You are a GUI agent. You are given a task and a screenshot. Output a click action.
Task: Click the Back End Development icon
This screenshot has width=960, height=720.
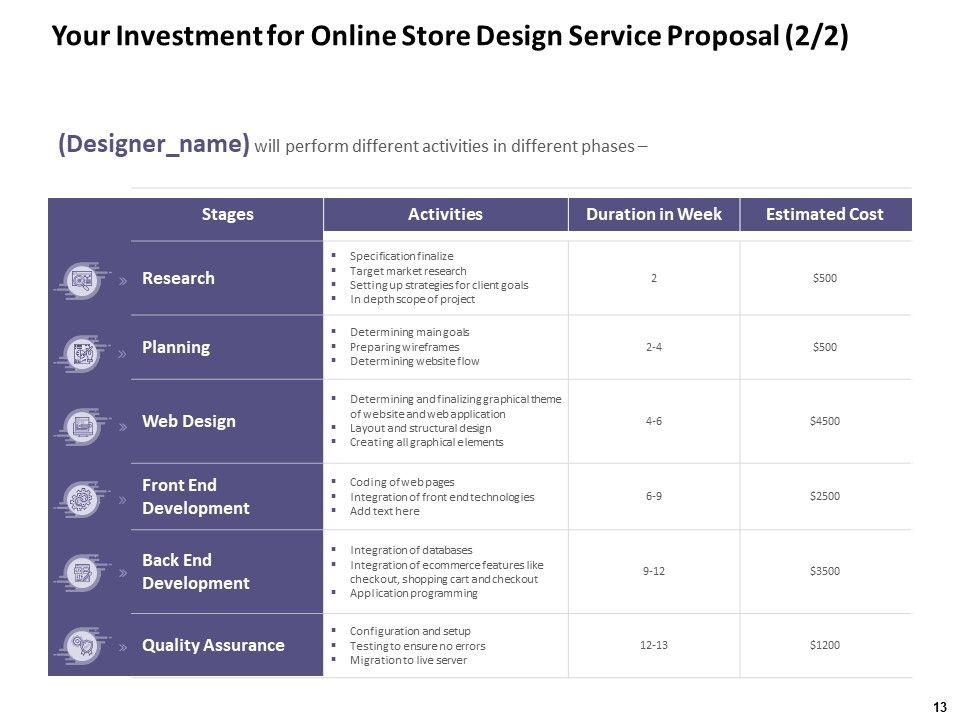(83, 573)
